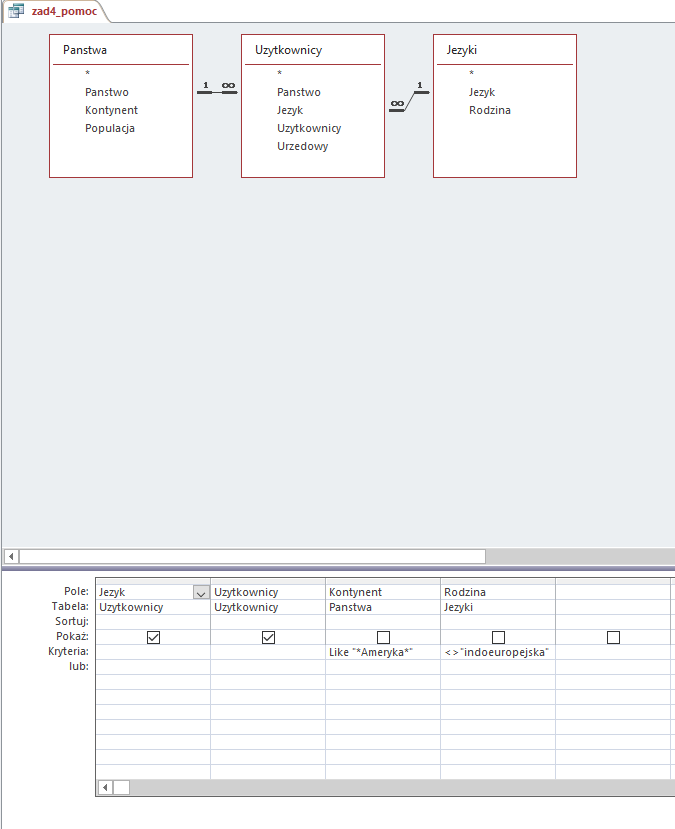Screen dimensions: 675x829
Task: Click the <>"indoeuropejska" criteria cell
Action: pos(497,652)
